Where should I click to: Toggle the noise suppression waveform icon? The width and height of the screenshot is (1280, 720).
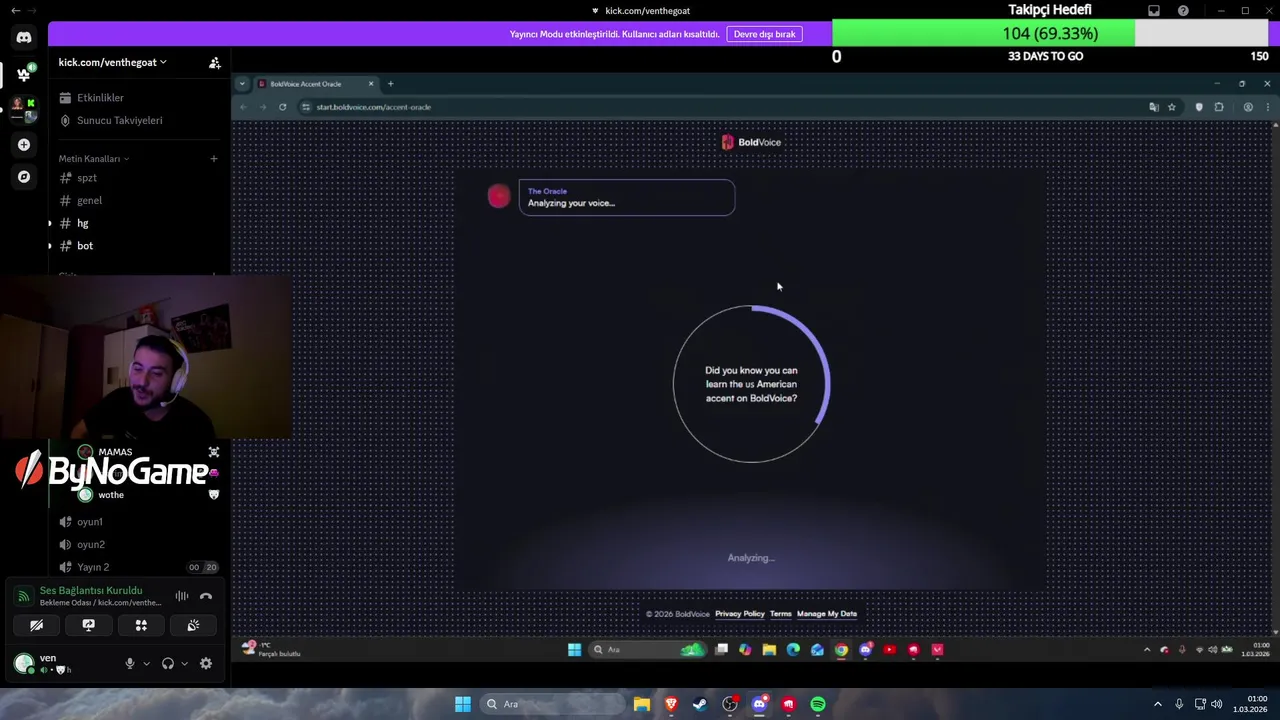182,596
